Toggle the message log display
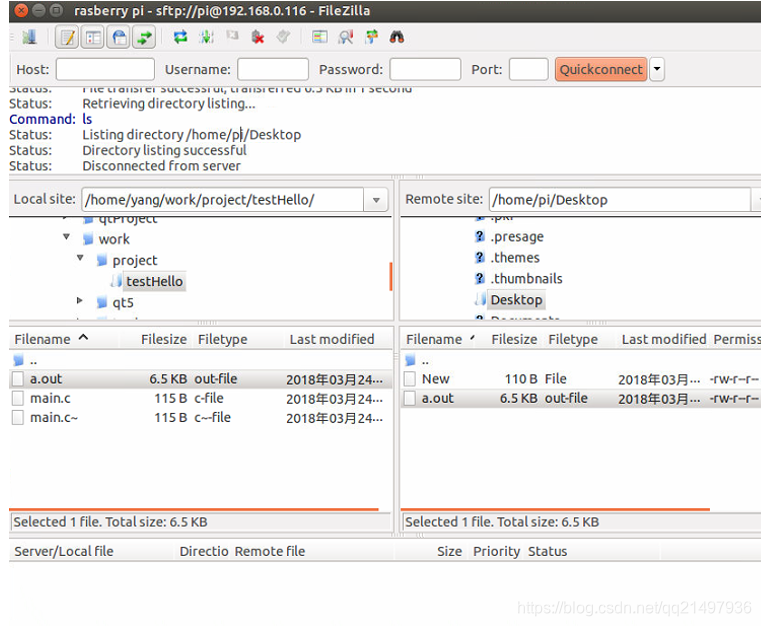 [x=67, y=37]
